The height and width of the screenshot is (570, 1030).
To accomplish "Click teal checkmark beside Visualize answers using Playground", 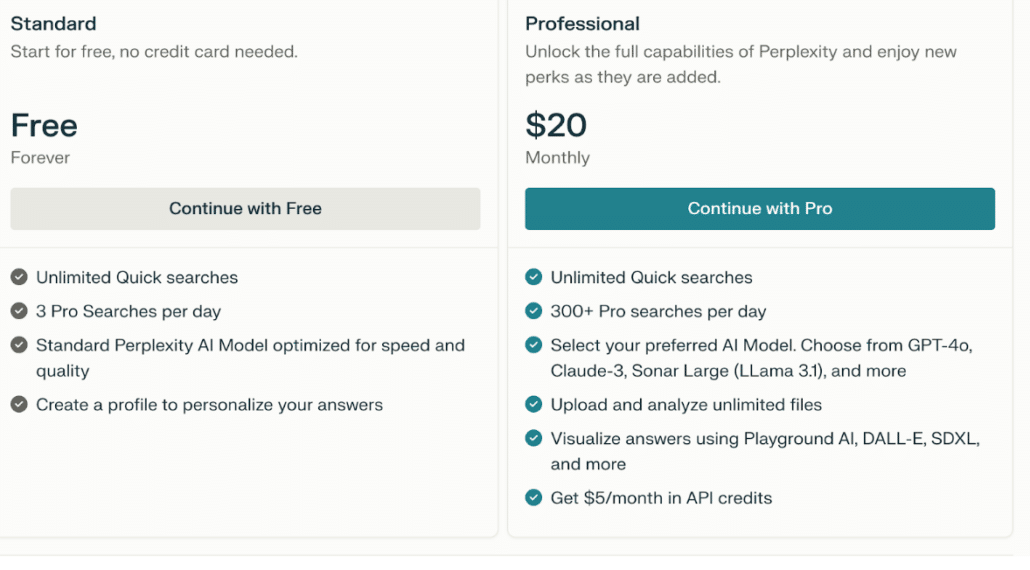I will point(533,438).
